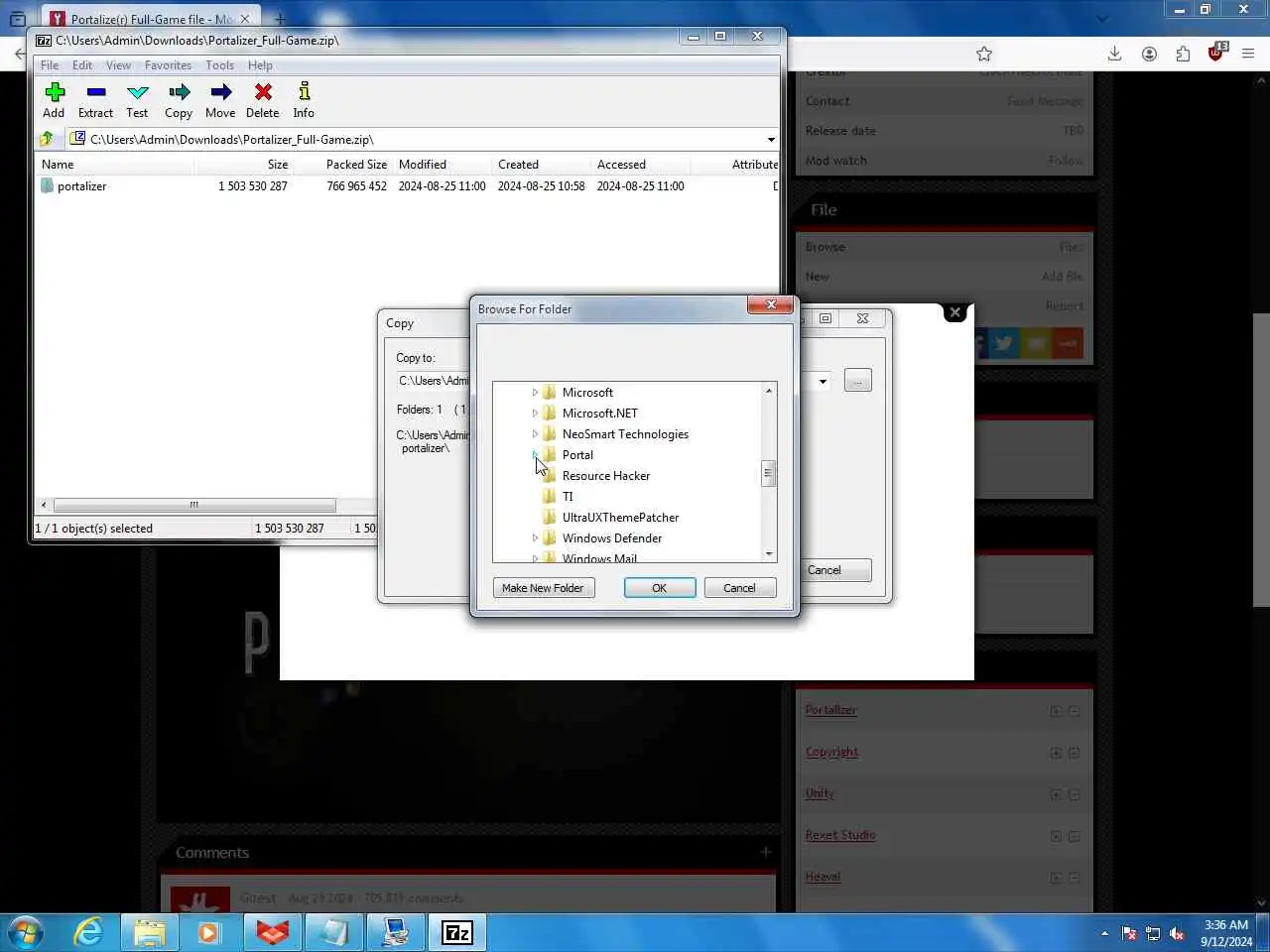The height and width of the screenshot is (952, 1270).
Task: Open the Tools menu in 7-Zip
Action: (219, 65)
